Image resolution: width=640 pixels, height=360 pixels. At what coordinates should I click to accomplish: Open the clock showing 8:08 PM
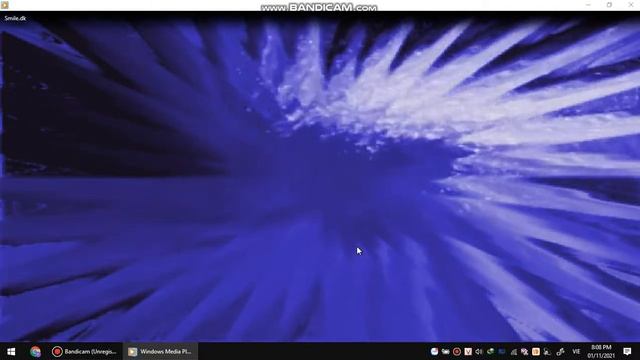click(x=601, y=351)
